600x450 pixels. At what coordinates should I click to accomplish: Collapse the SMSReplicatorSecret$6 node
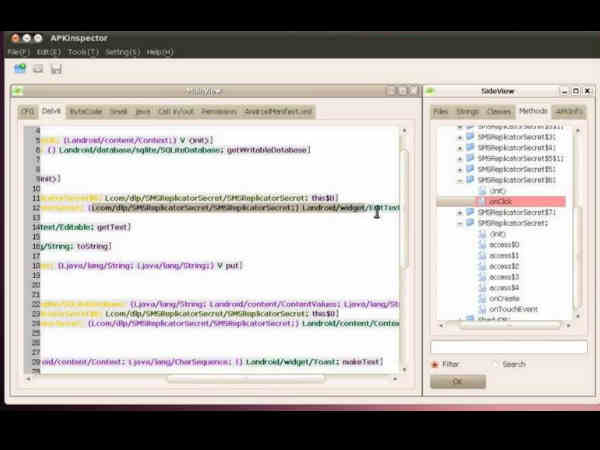pos(460,180)
